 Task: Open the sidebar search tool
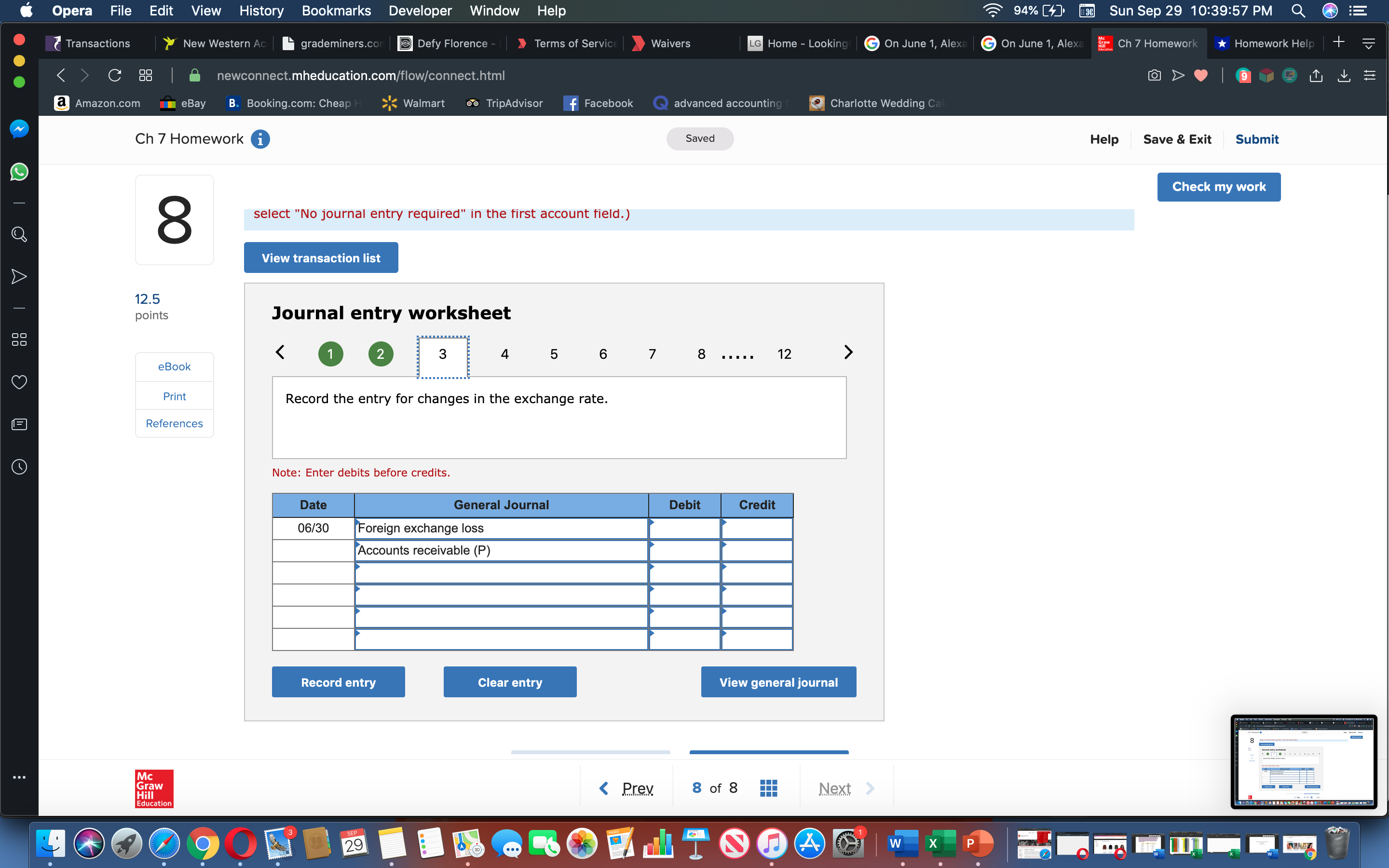(19, 234)
